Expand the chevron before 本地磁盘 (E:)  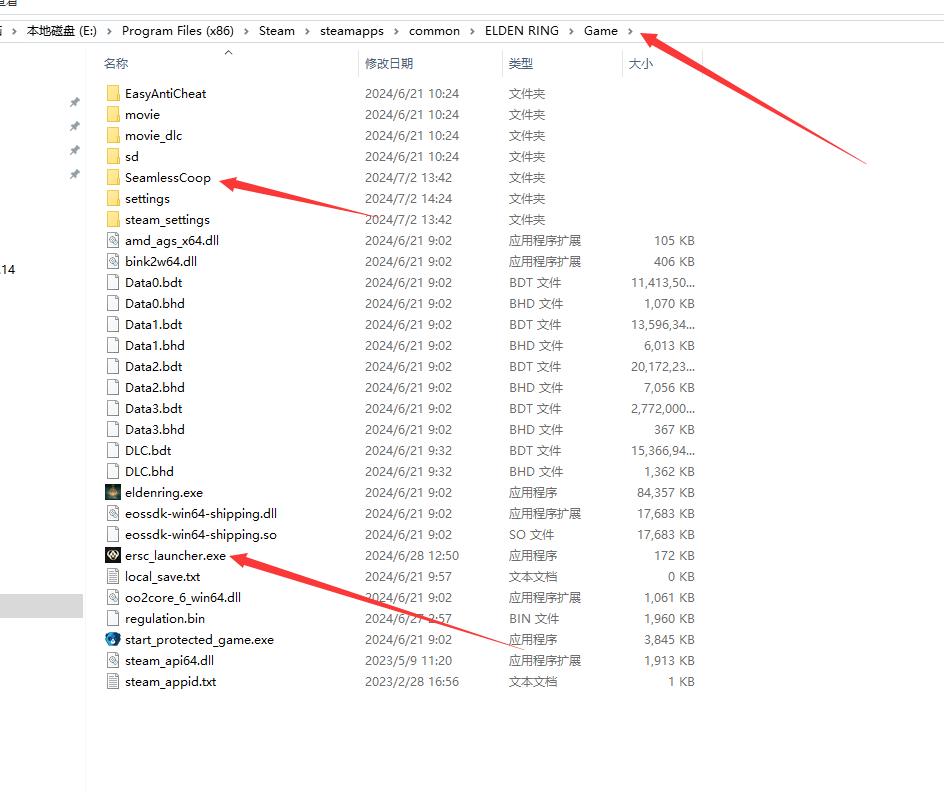pyautogui.click(x=14, y=31)
